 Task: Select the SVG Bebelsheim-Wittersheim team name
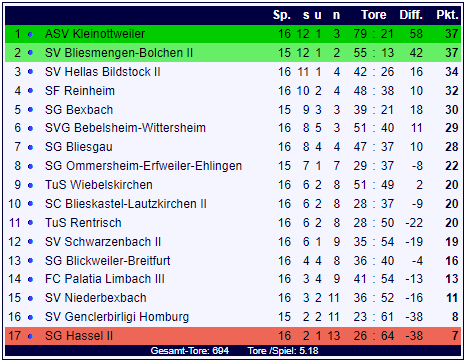(125, 128)
